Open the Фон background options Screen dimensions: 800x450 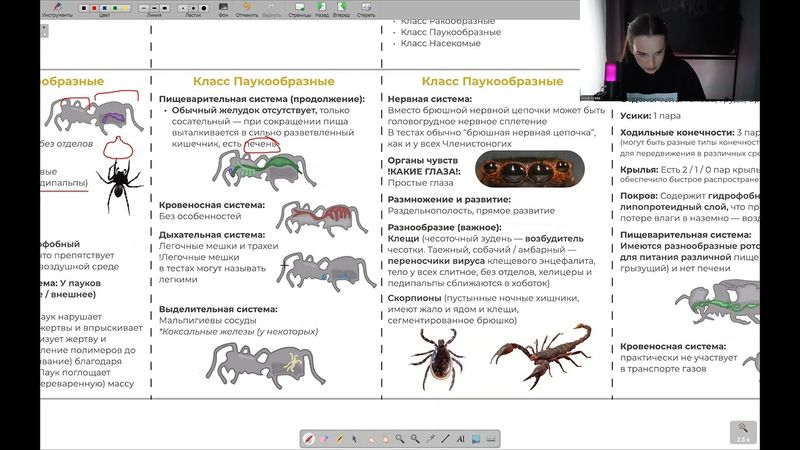(x=223, y=9)
